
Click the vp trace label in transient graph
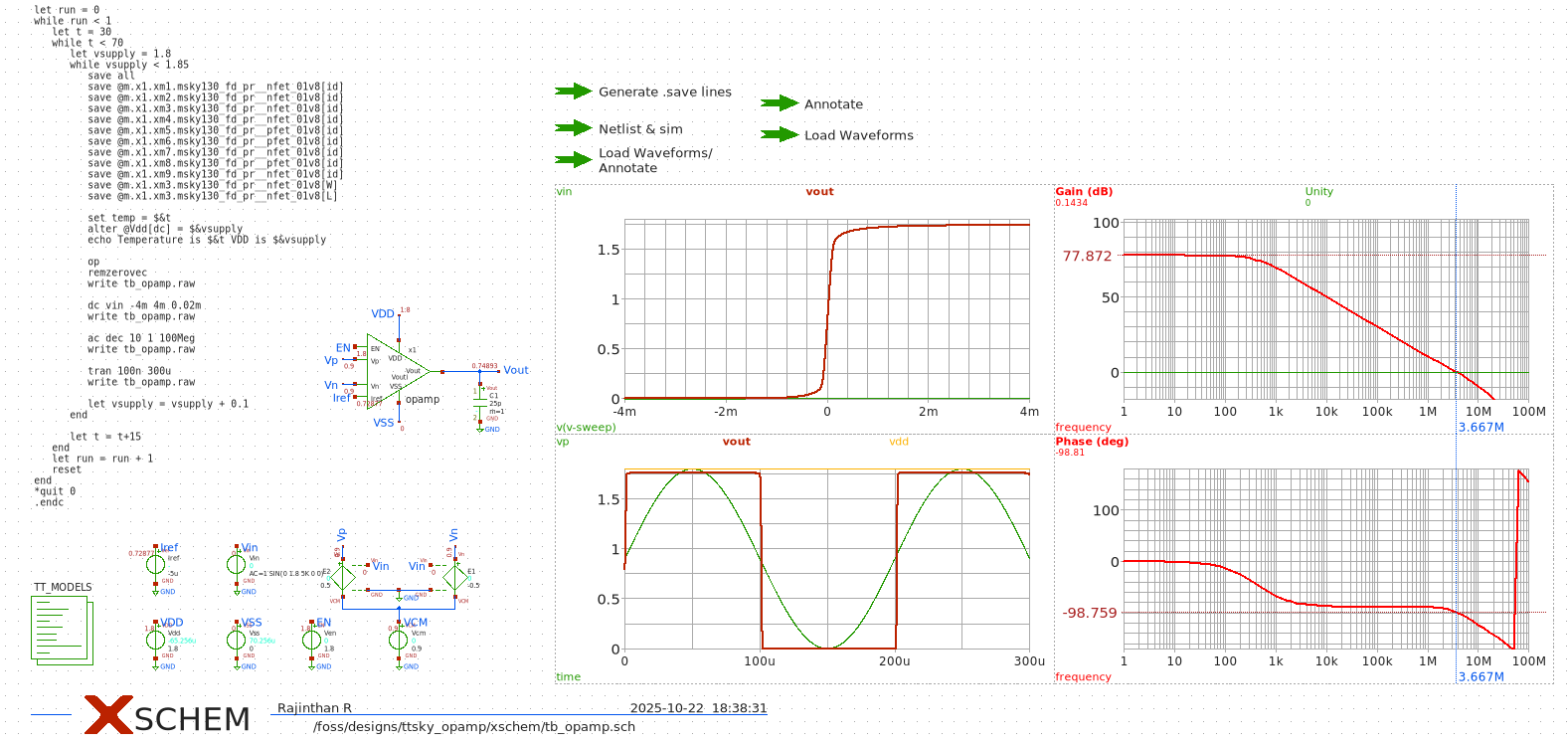pos(563,441)
